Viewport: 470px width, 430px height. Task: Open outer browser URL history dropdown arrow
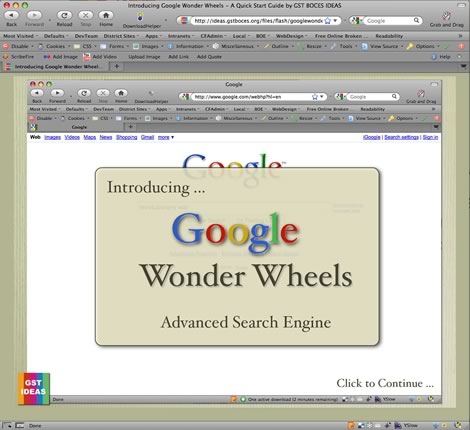click(x=335, y=21)
